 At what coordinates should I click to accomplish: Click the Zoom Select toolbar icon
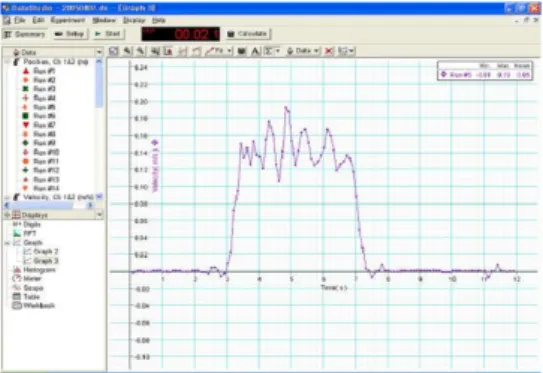(x=155, y=51)
